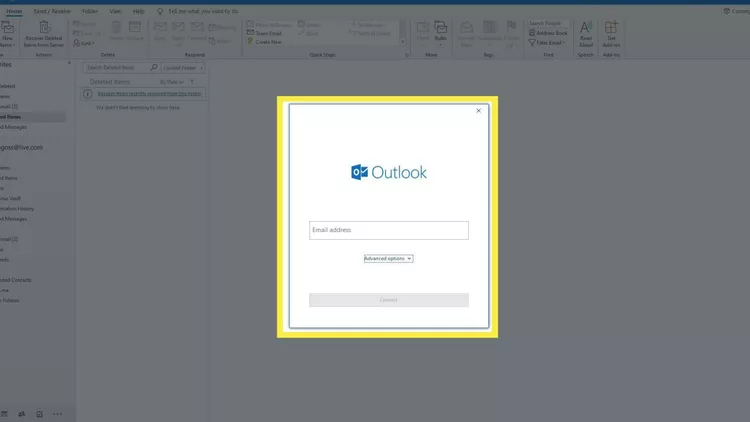
Task: Collapse the folder pane with the arrow
Action: pos(69,63)
